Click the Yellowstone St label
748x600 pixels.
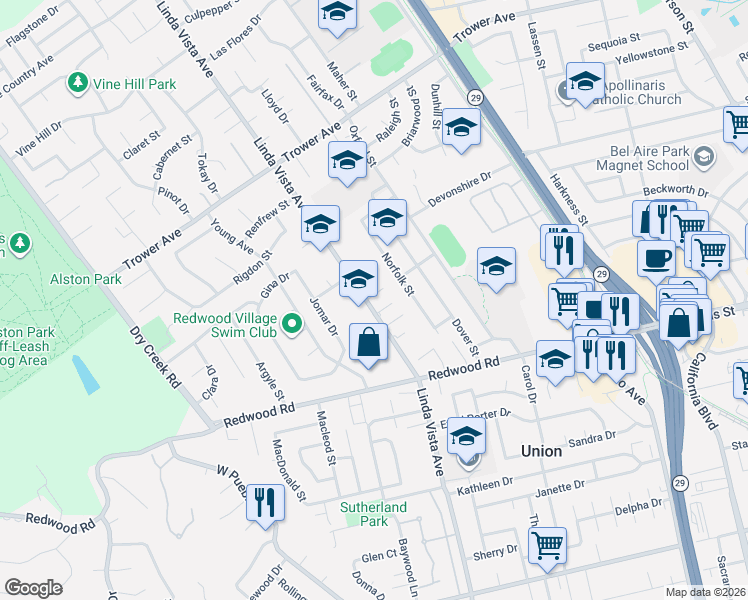click(652, 53)
